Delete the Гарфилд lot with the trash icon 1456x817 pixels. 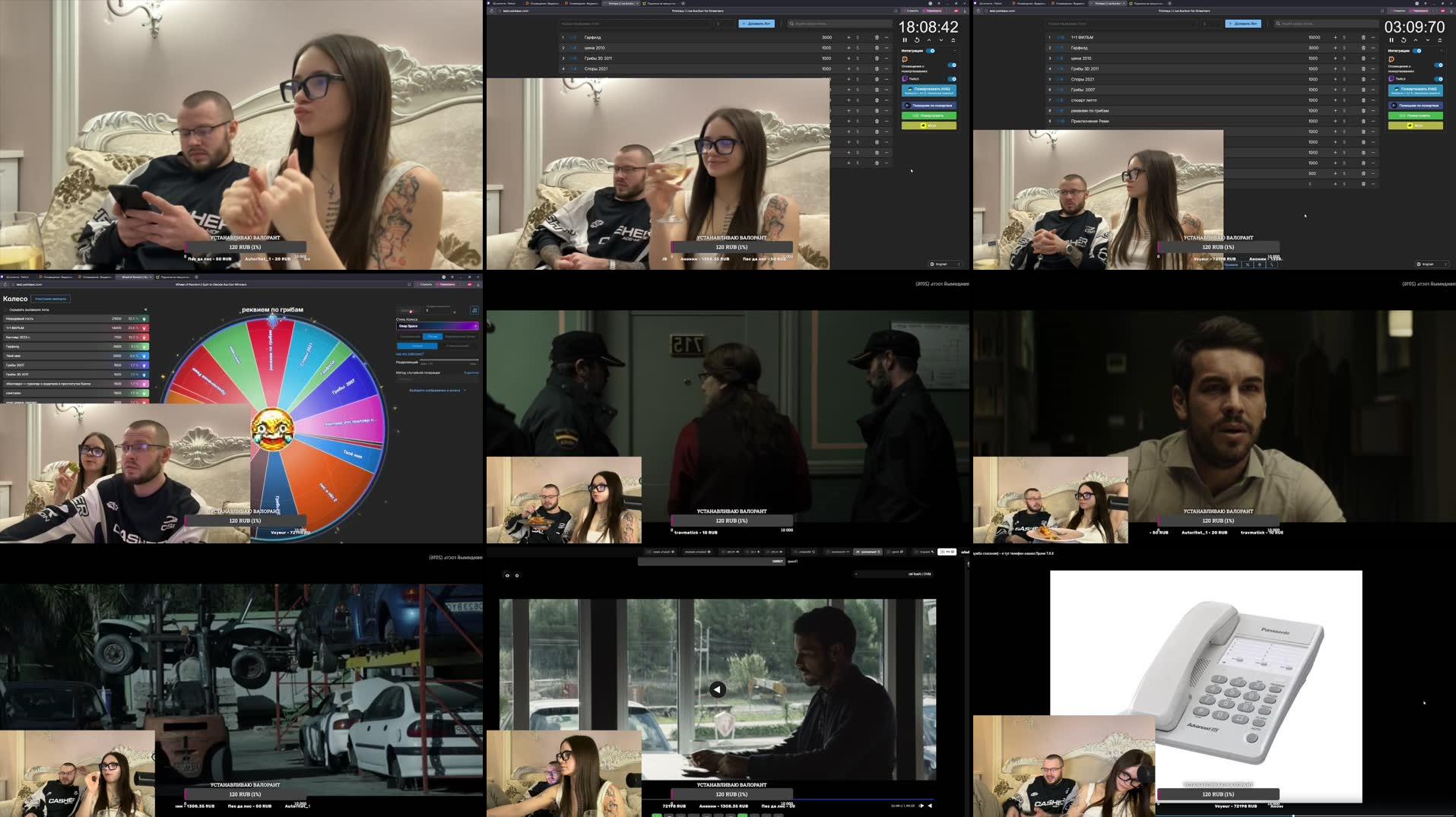click(877, 36)
